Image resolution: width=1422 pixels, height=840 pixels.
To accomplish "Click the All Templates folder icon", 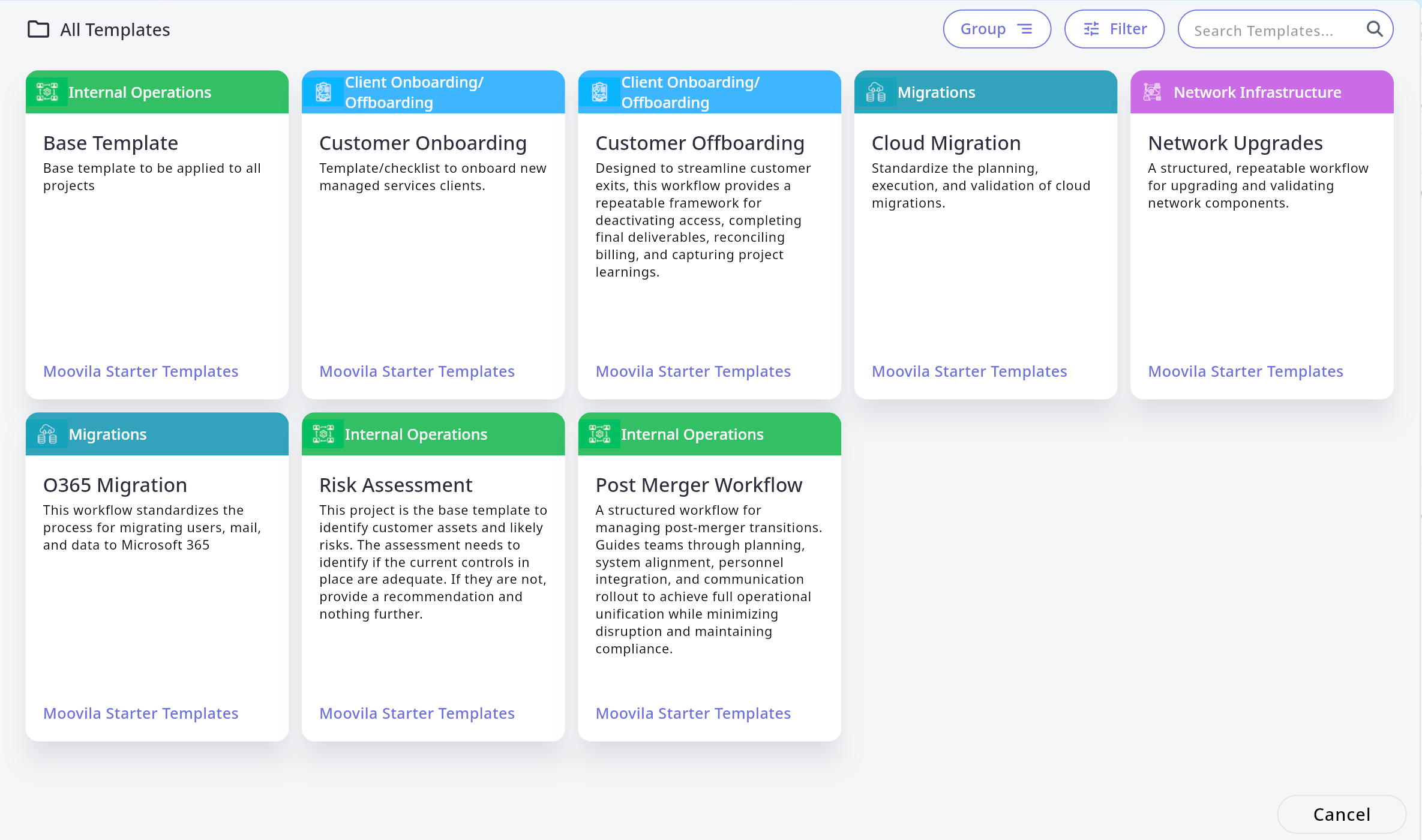I will coord(38,29).
